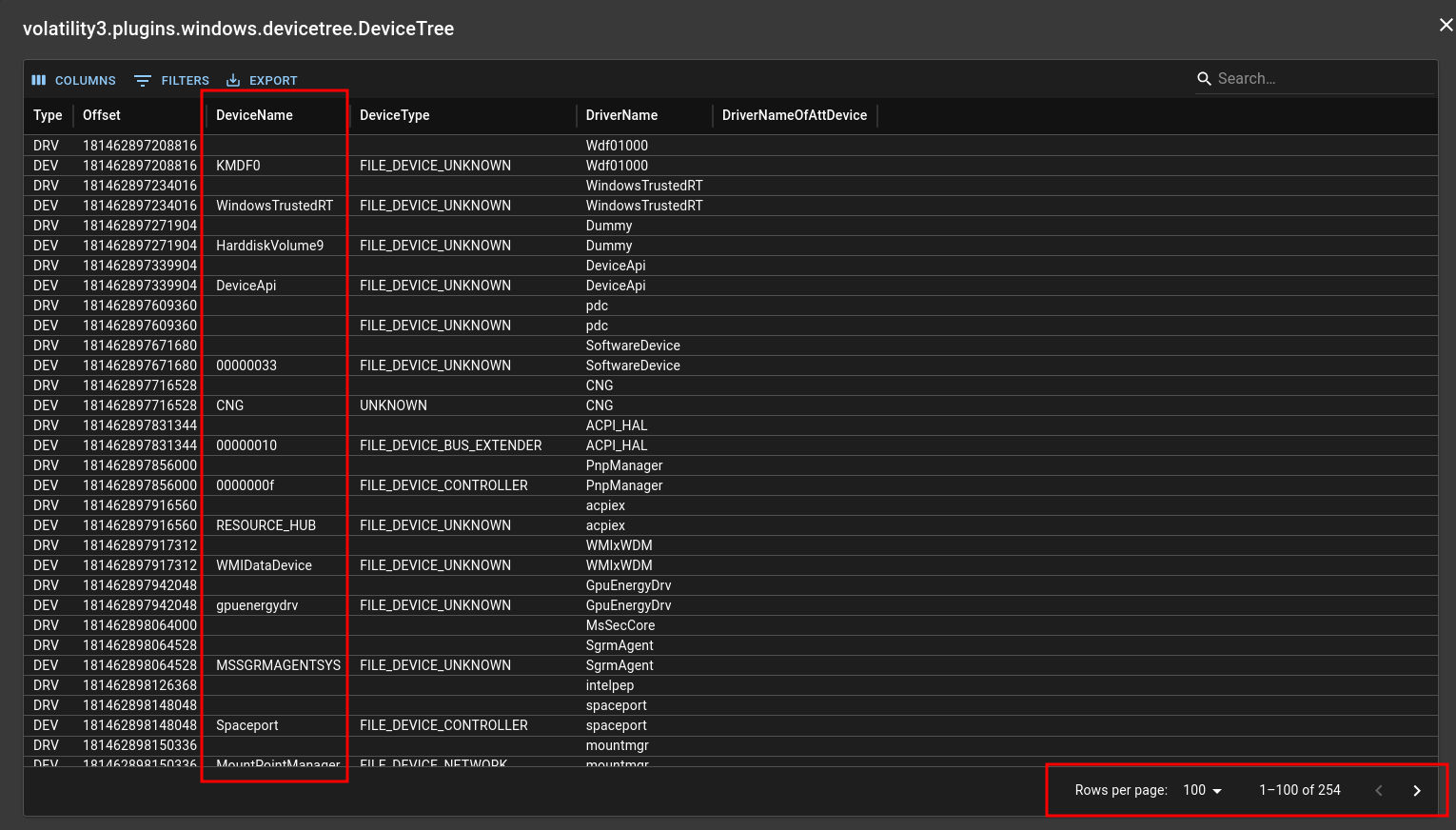This screenshot has height=830, width=1456.
Task: Sort by the Offset column header
Action: click(102, 115)
